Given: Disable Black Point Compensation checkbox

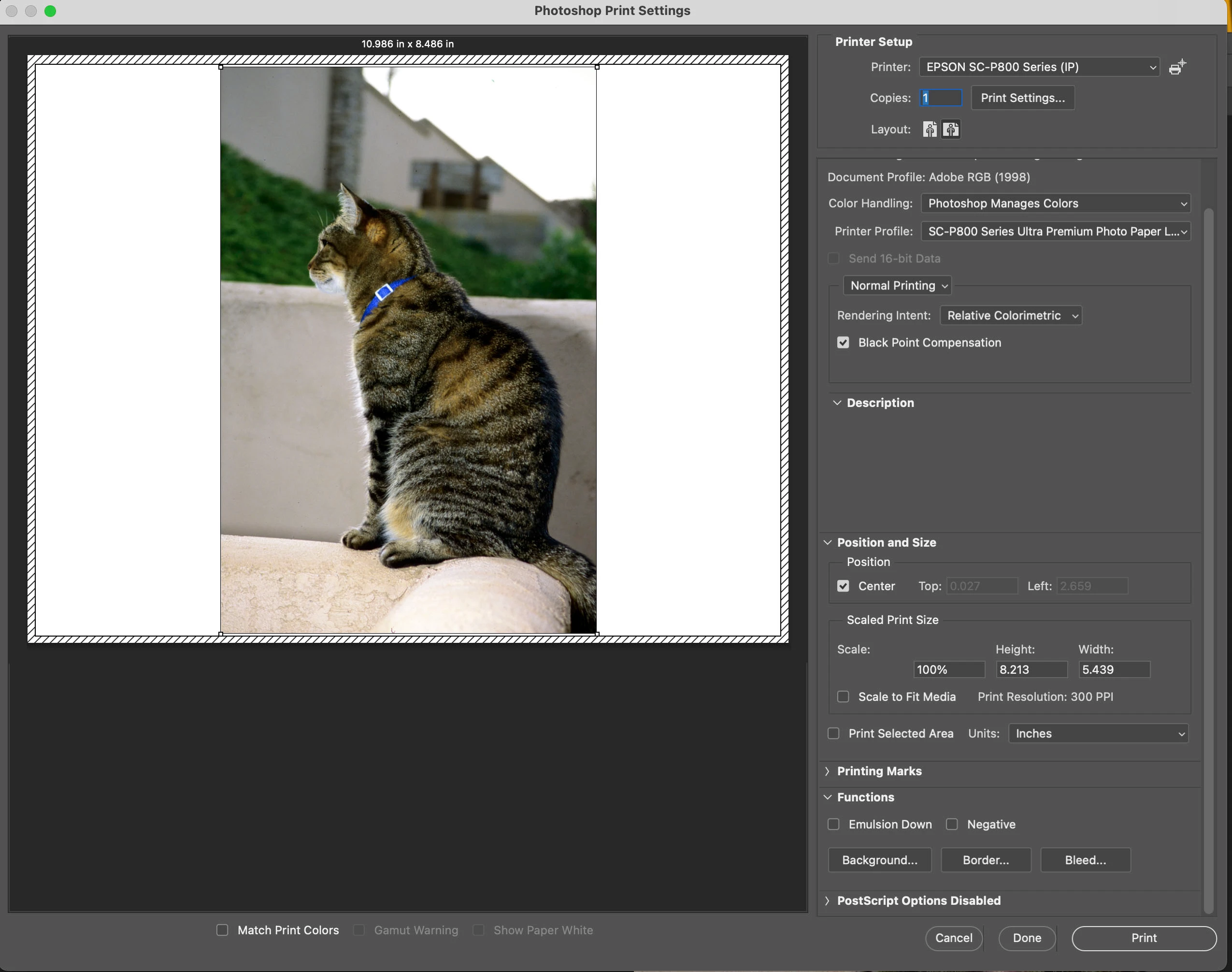Looking at the screenshot, I should click(843, 343).
